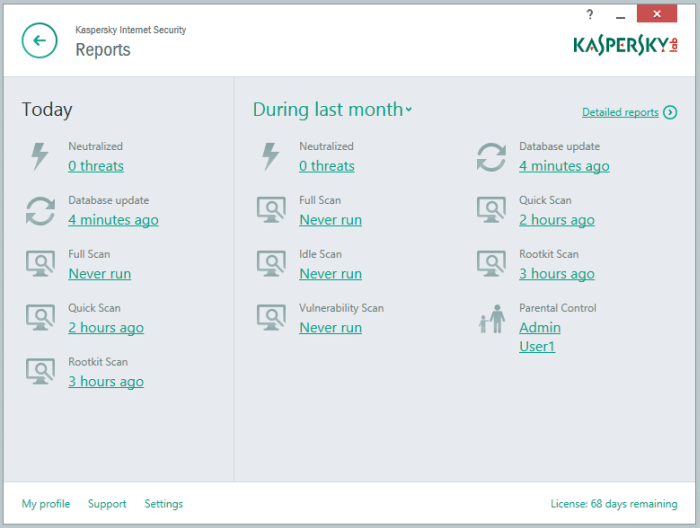
Task: Click Today's Rootkit Scan monitor icon
Action: pyautogui.click(x=40, y=371)
